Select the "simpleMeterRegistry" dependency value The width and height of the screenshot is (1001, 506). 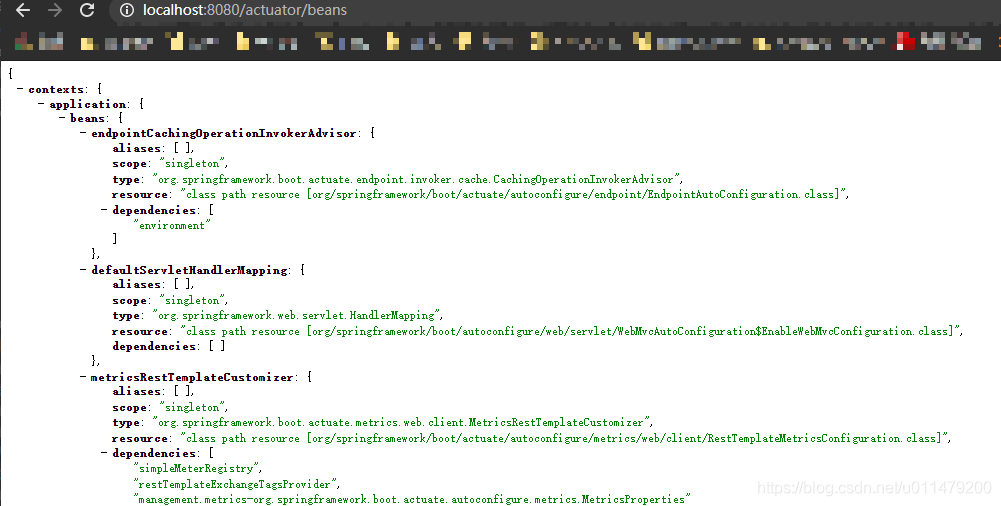coord(196,468)
